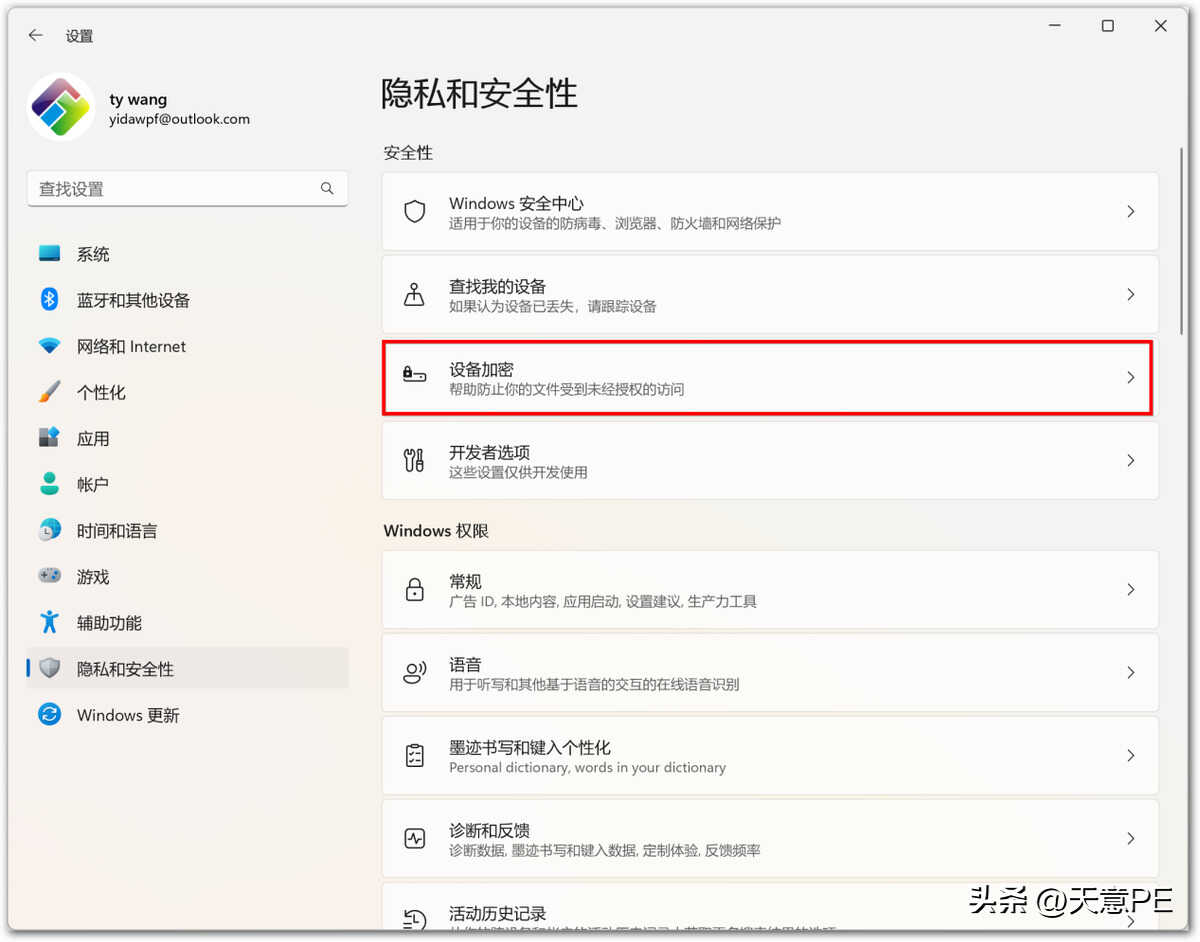Click the 设备加密 lock-drive icon
The height and width of the screenshot is (942, 1200).
(x=414, y=377)
